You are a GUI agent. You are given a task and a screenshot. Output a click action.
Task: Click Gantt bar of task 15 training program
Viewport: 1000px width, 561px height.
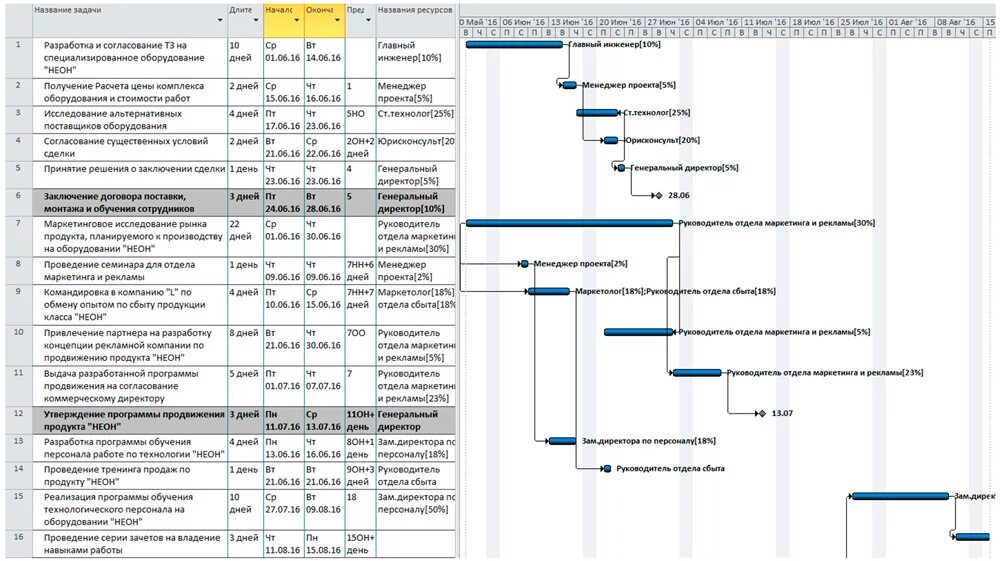(901, 496)
